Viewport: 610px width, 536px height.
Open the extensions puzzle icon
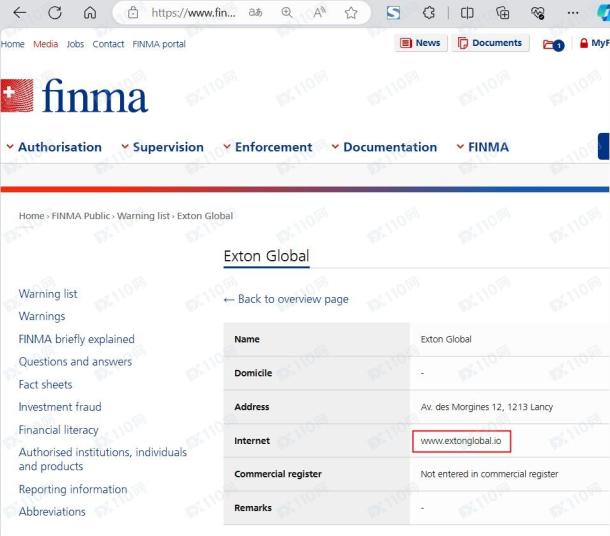[429, 13]
